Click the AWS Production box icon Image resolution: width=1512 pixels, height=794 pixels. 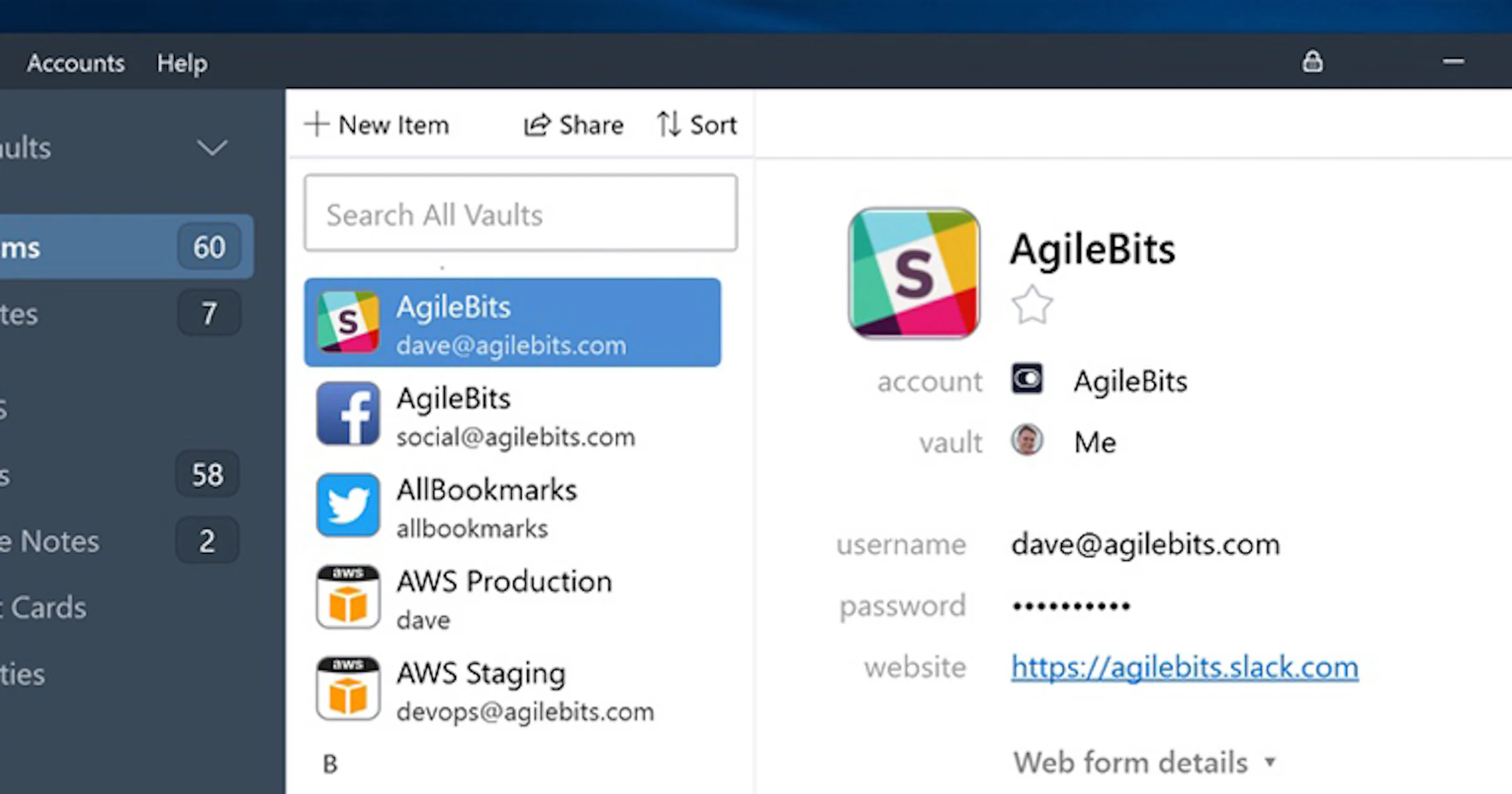[x=348, y=597]
